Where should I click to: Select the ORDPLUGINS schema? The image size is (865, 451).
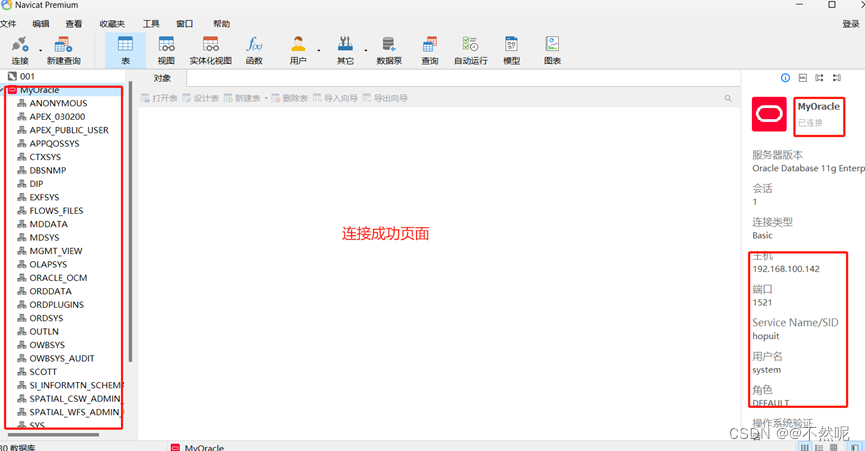[57, 305]
